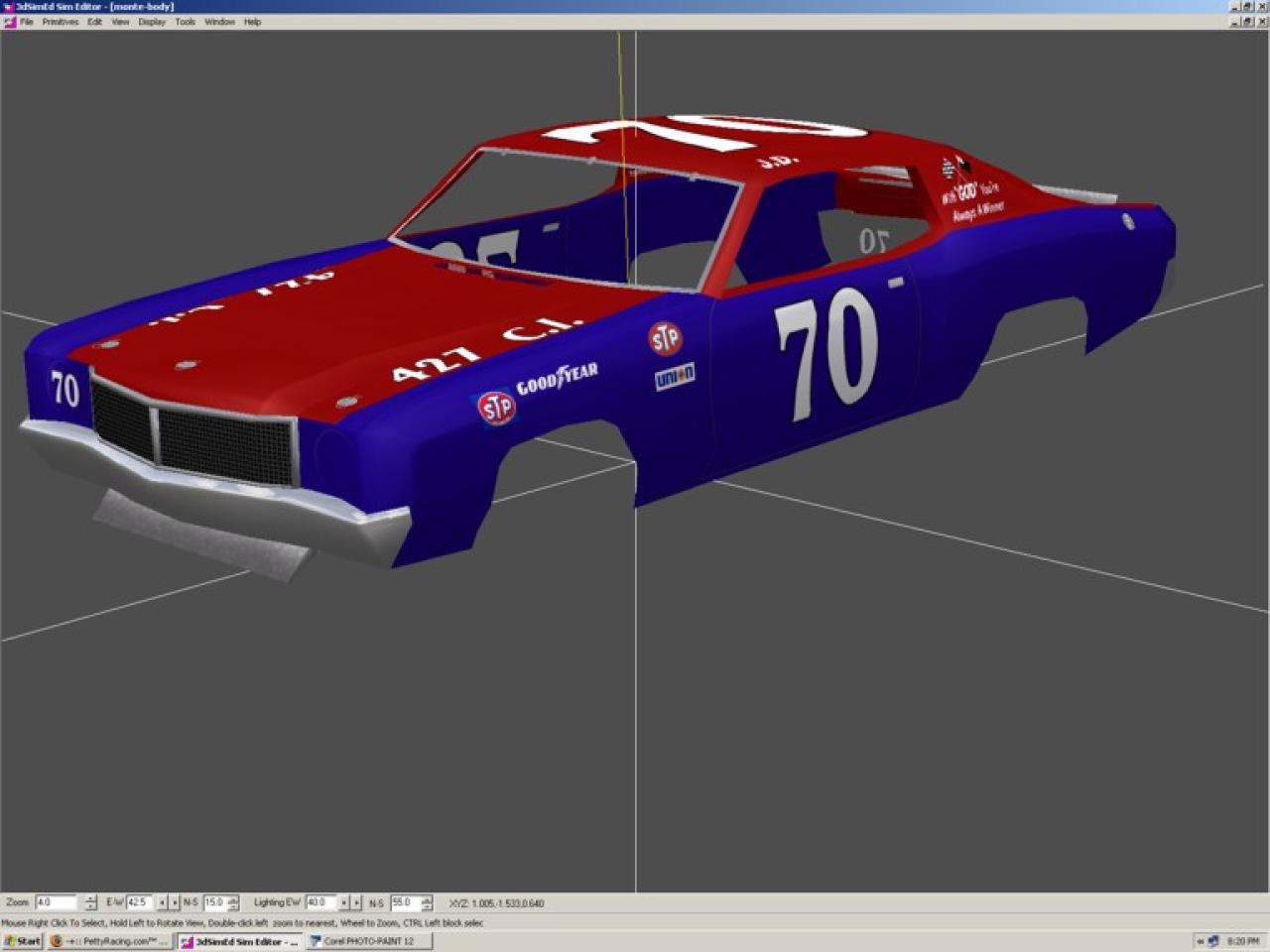Click the Zoom value input field

[56, 902]
